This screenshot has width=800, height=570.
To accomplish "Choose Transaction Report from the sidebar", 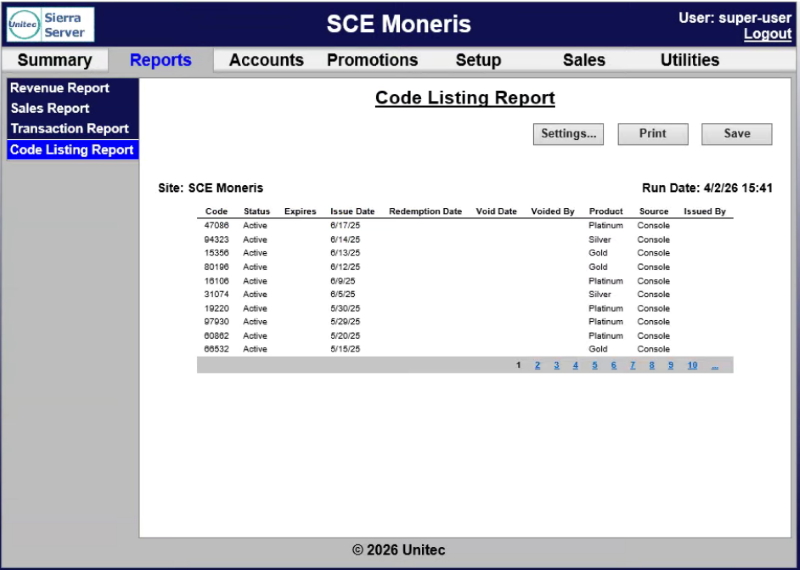I will [x=69, y=129].
